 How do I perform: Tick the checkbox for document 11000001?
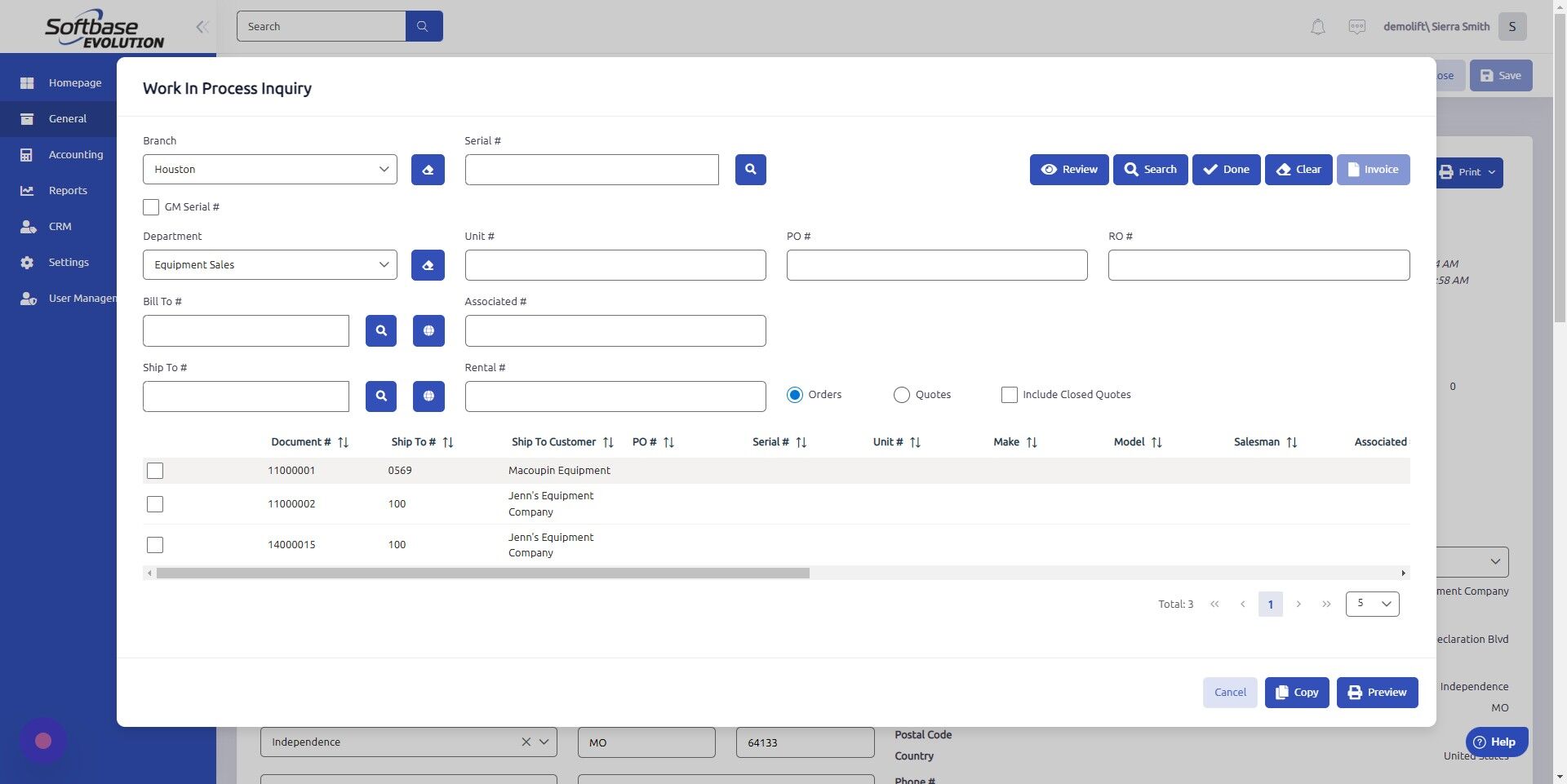point(154,471)
